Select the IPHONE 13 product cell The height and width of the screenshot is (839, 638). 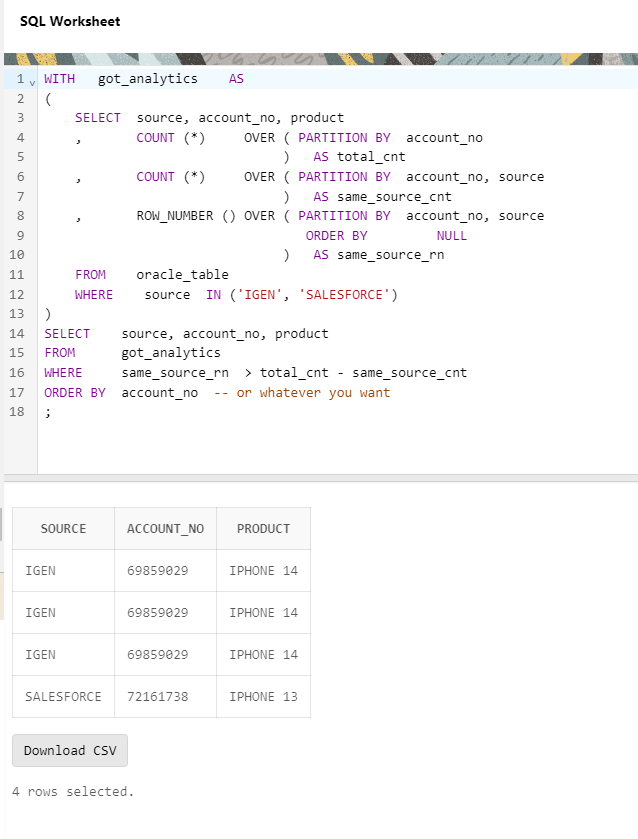(x=263, y=696)
